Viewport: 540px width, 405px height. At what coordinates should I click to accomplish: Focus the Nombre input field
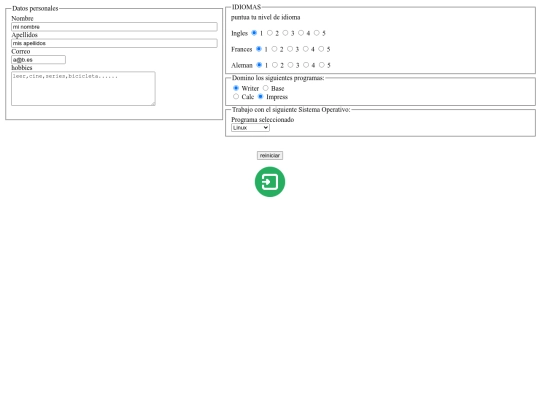(114, 27)
